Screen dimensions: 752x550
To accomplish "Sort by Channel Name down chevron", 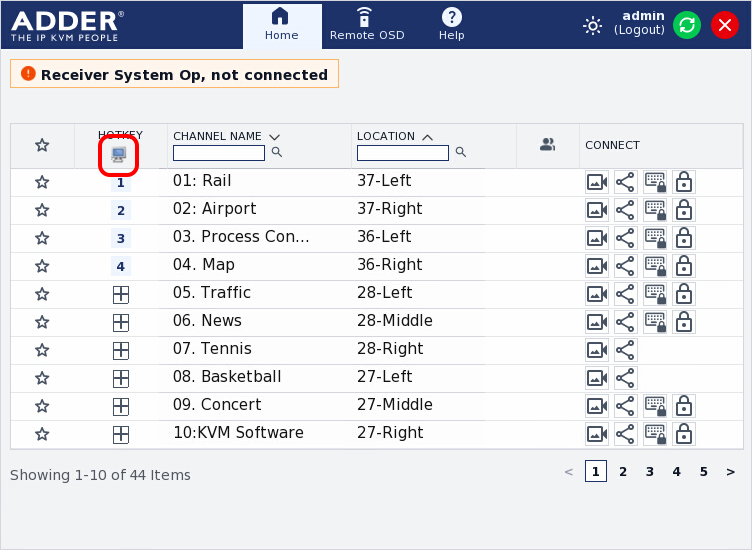I will (x=274, y=137).
